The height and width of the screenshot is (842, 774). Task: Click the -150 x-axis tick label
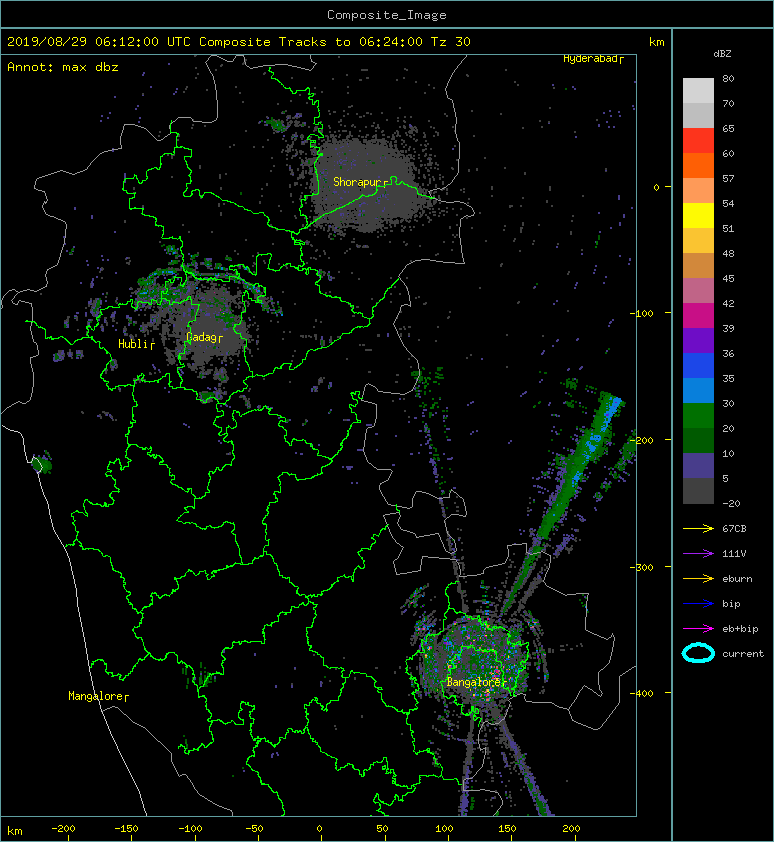126,829
